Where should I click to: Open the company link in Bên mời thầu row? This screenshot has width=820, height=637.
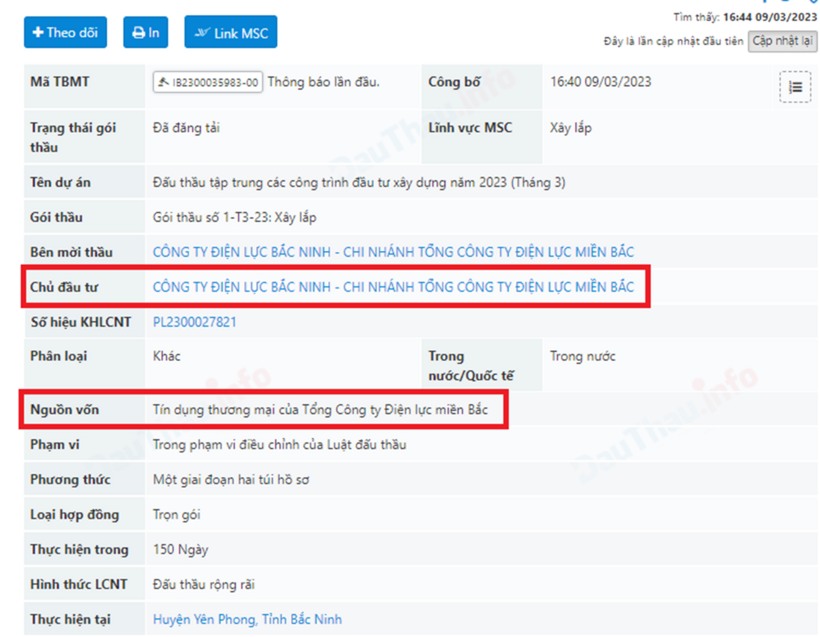(392, 252)
